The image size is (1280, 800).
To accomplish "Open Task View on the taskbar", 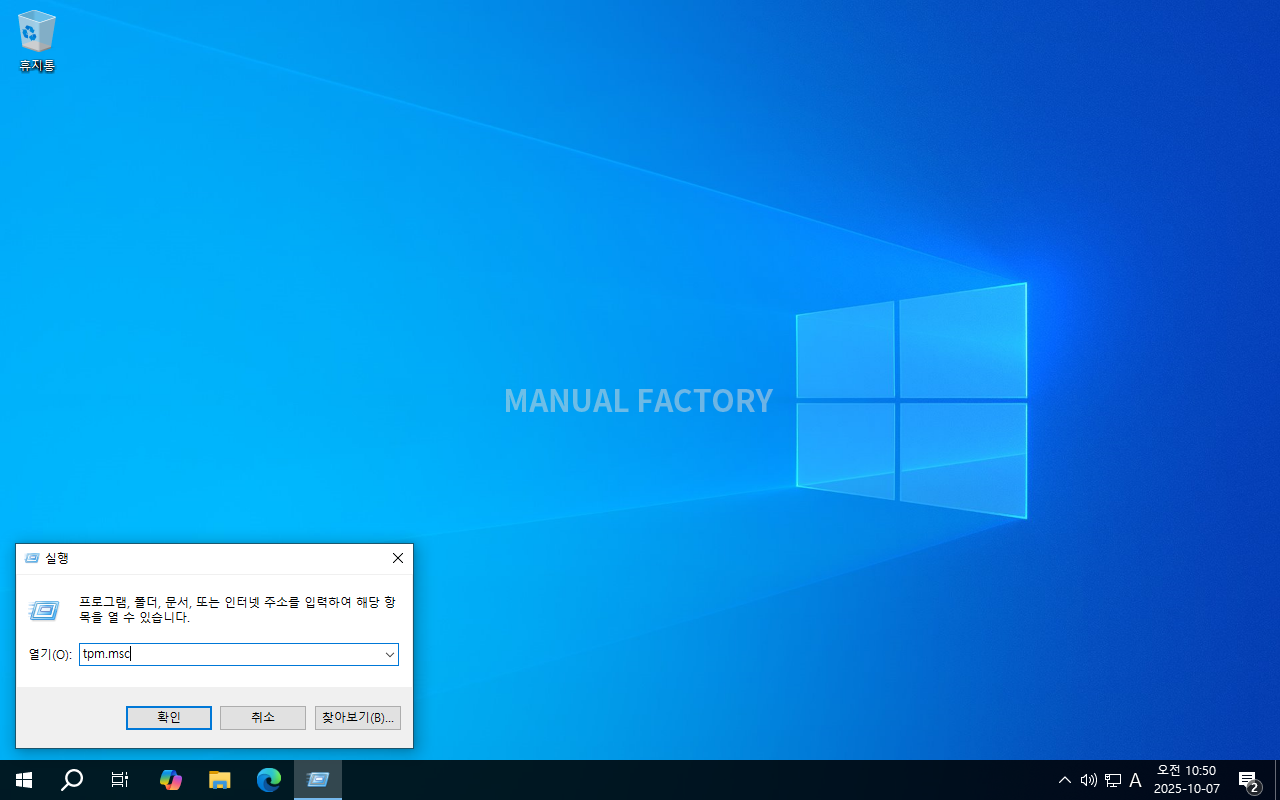I will [x=120, y=780].
